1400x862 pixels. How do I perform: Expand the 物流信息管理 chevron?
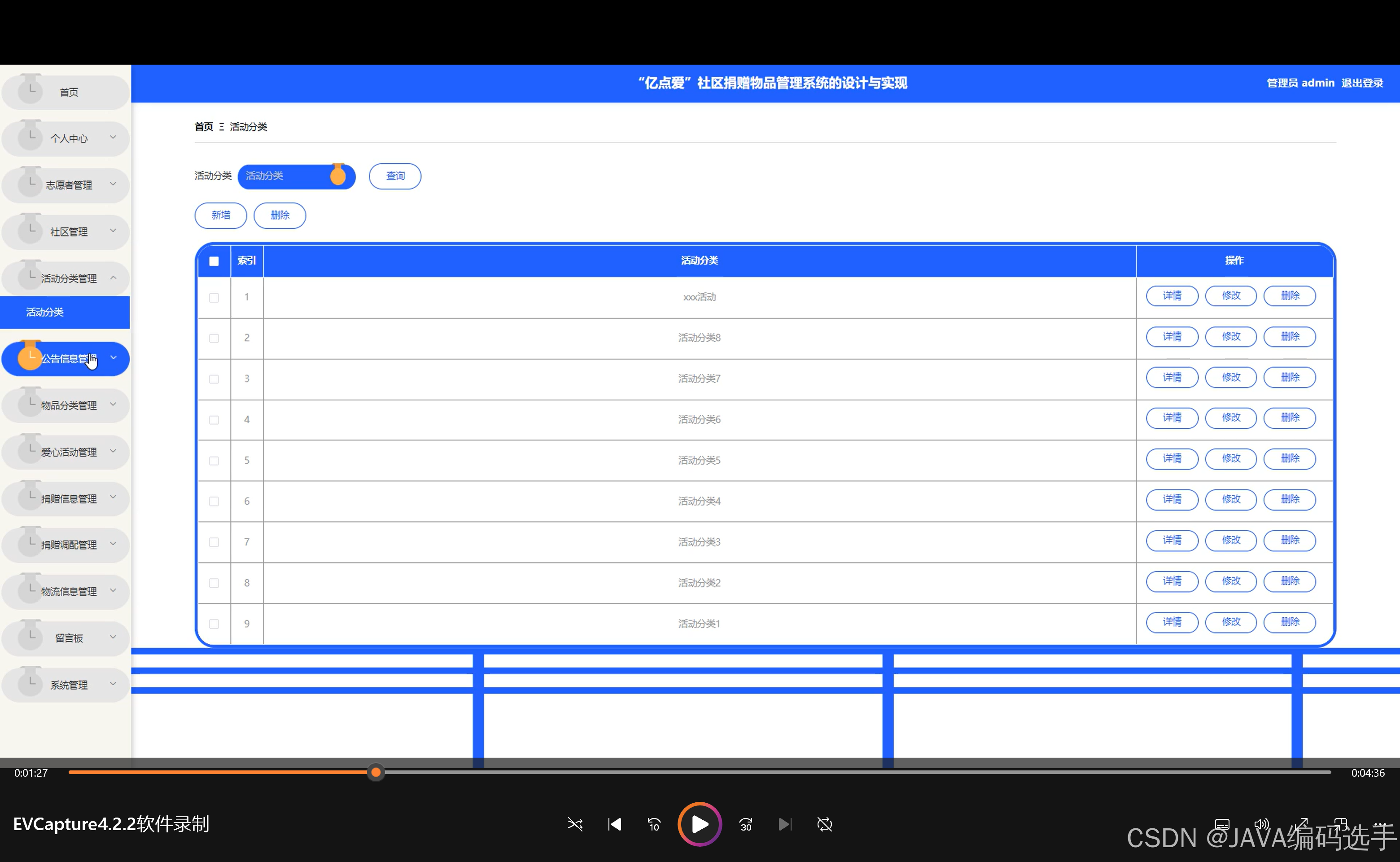click(x=114, y=590)
